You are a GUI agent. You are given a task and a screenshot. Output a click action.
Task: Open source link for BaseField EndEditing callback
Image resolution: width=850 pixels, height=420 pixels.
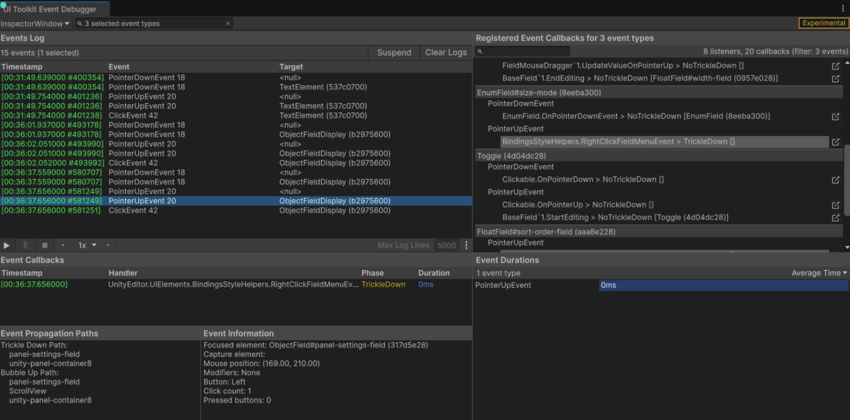pos(836,78)
